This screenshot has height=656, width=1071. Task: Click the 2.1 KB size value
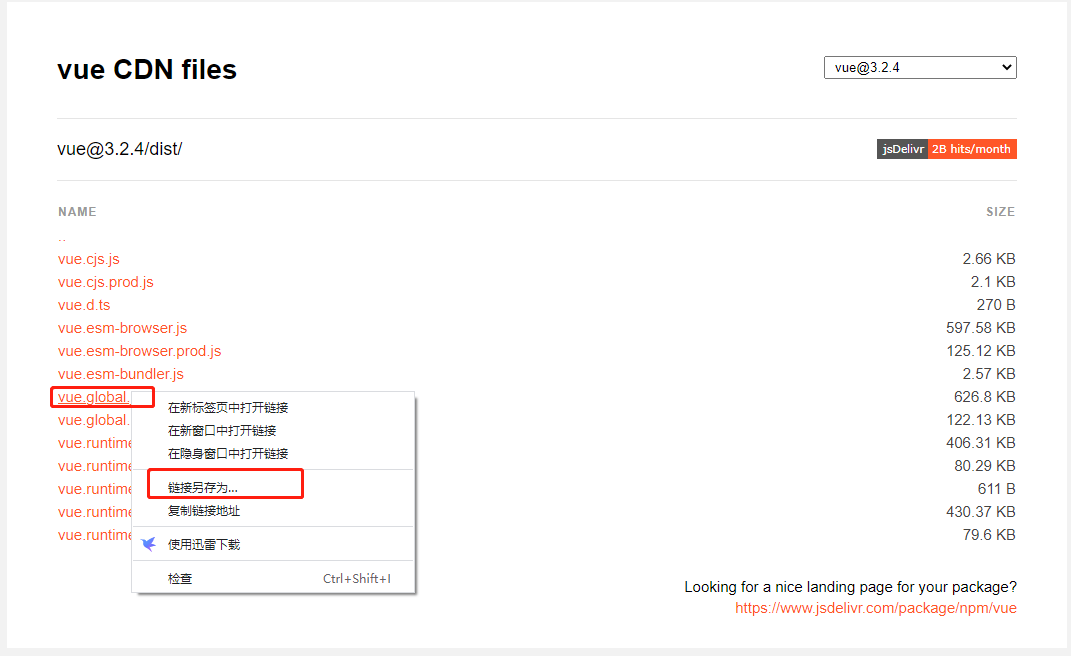click(993, 282)
